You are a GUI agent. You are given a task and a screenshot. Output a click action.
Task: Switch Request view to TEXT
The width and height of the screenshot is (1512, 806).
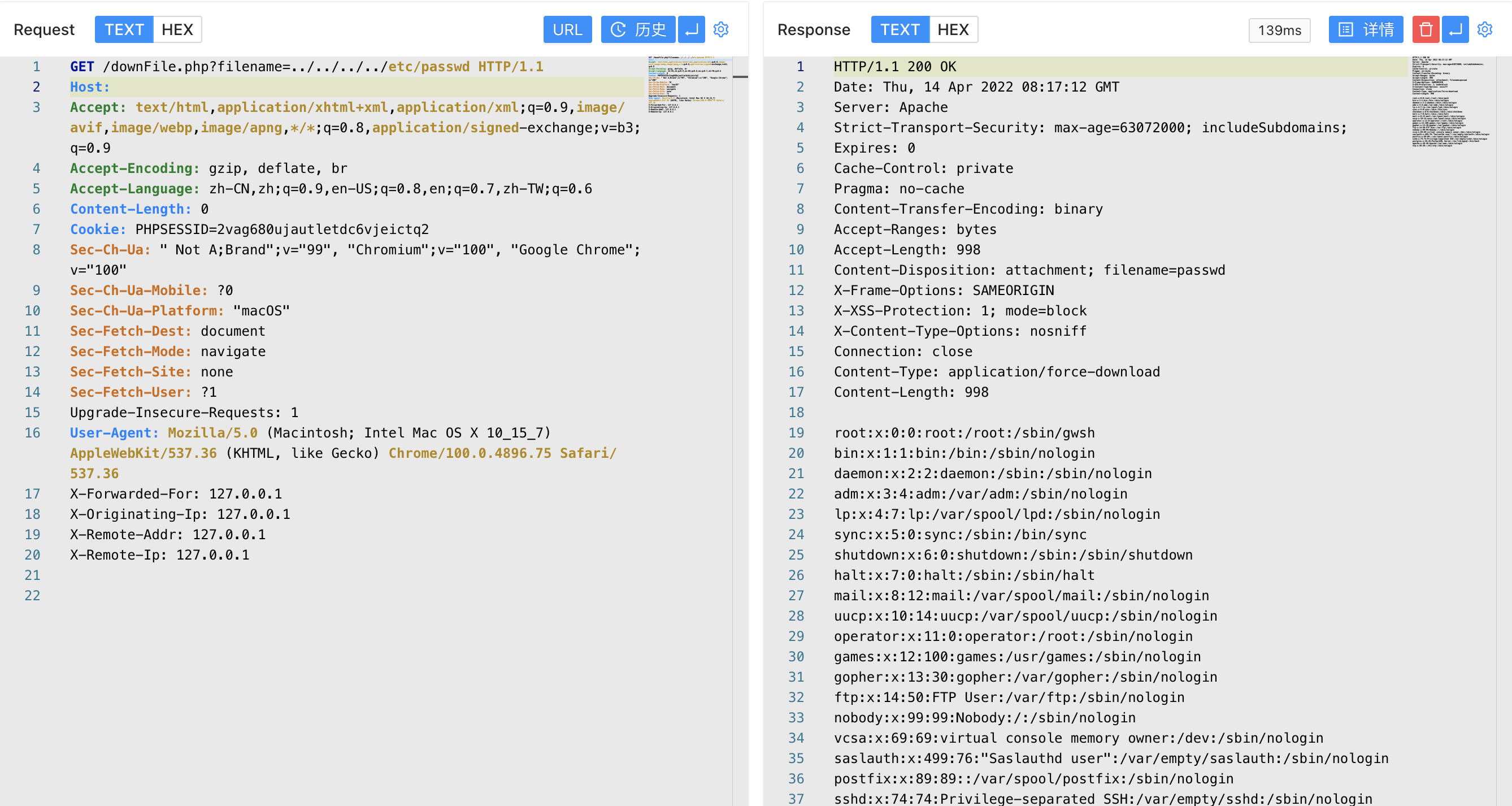pyautogui.click(x=124, y=29)
